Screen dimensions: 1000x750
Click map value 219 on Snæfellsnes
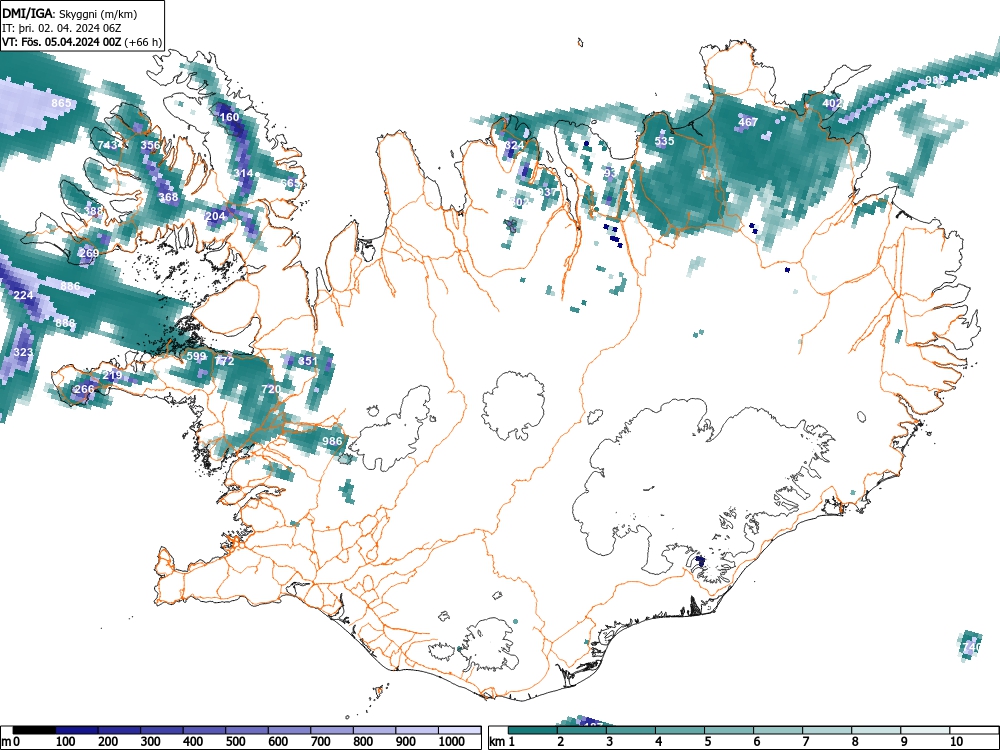[112, 375]
